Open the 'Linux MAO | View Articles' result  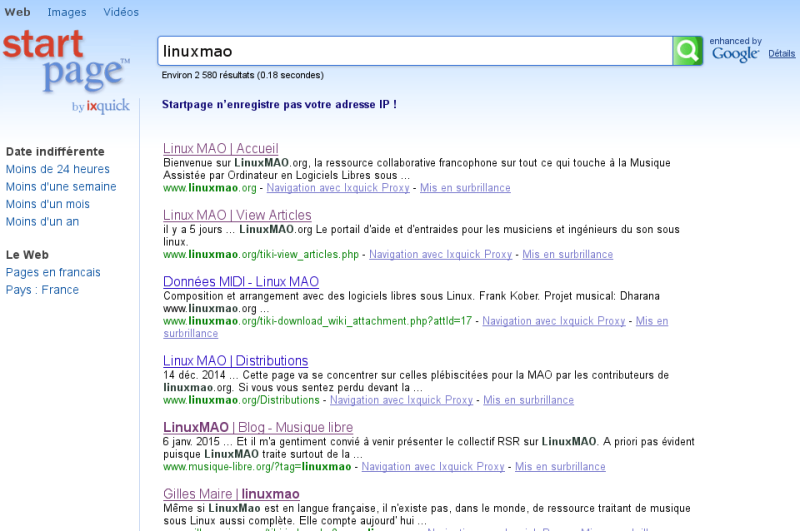point(237,215)
